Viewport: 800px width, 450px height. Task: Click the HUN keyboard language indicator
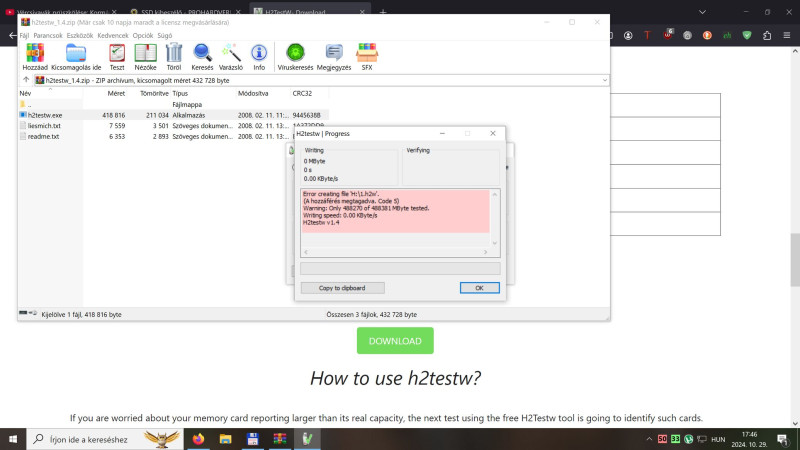tap(718, 439)
